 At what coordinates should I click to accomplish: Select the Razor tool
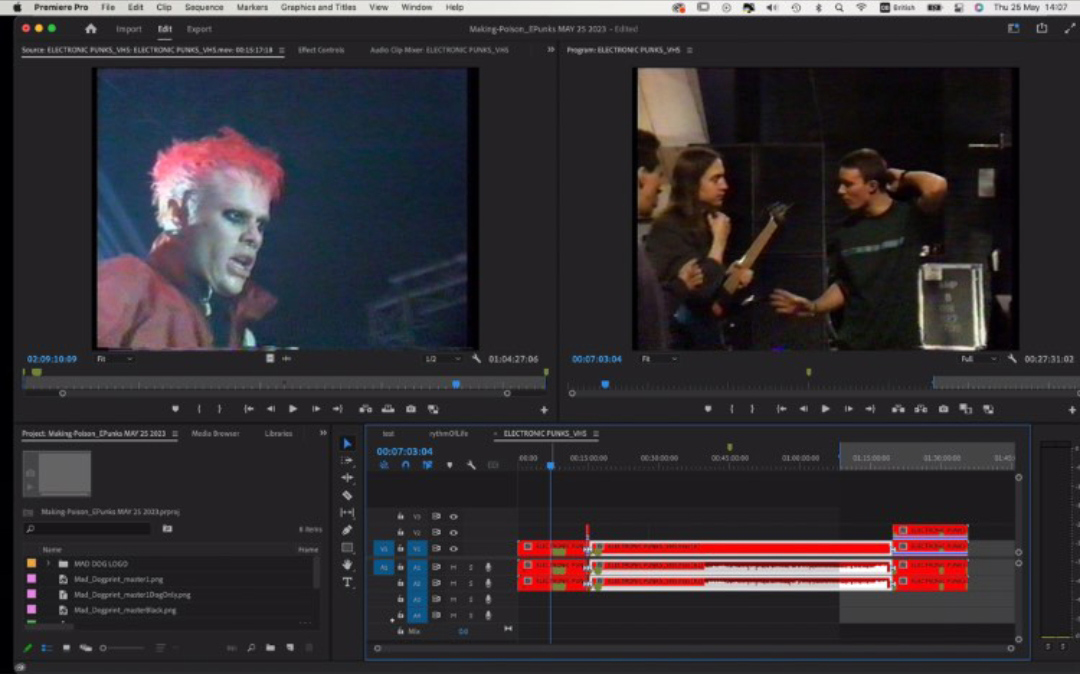347,495
